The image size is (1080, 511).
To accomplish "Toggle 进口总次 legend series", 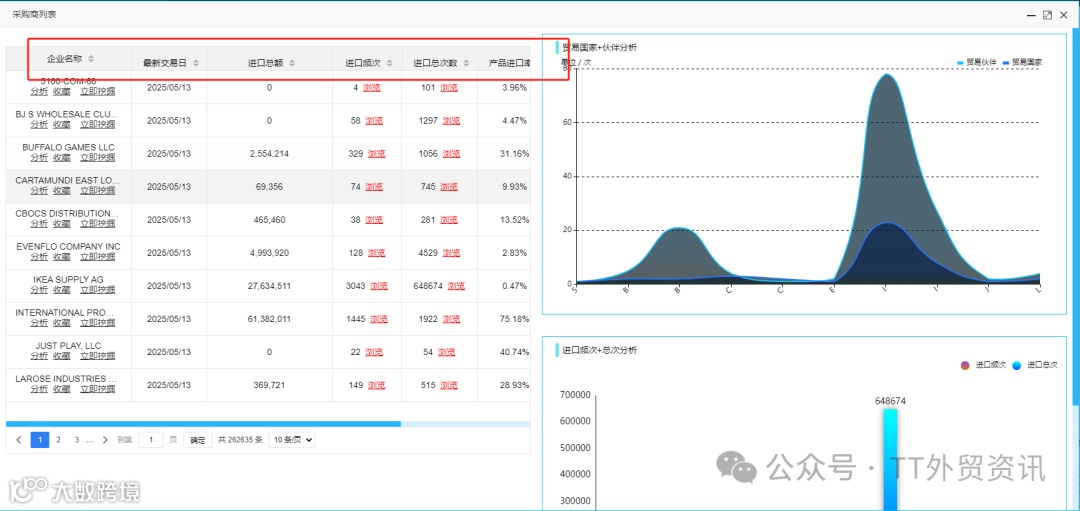I will click(1035, 365).
